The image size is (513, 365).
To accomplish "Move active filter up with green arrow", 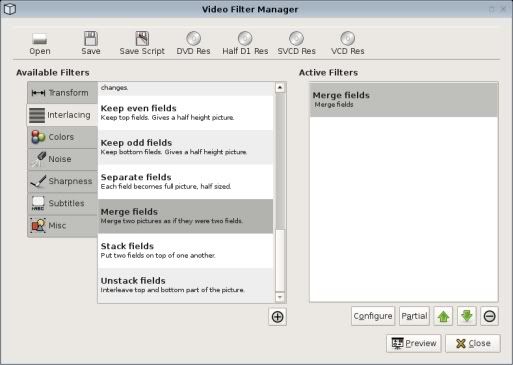I will (x=443, y=316).
